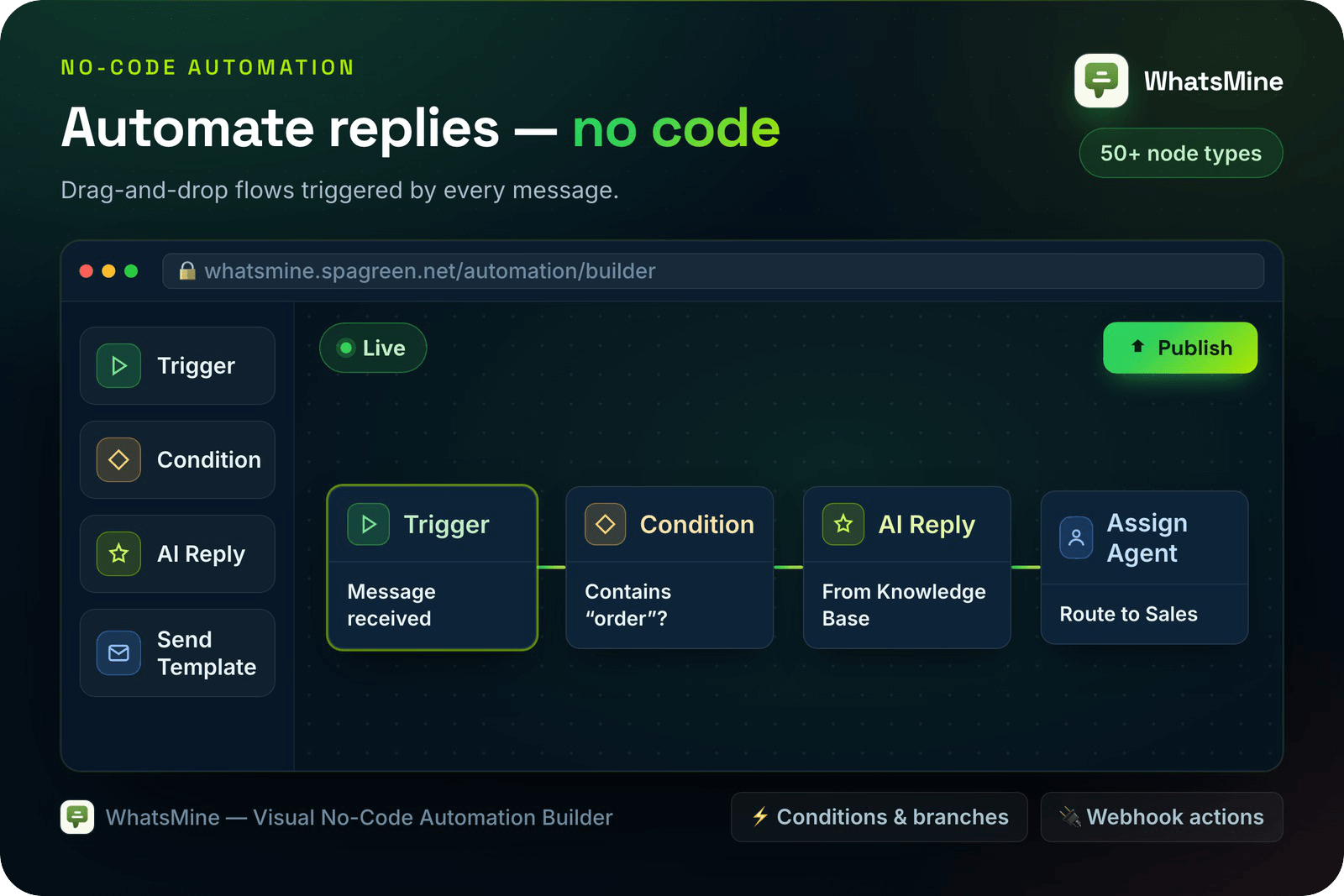This screenshot has height=896, width=1344.
Task: Click the 50+ node types badge
Action: point(1181,153)
